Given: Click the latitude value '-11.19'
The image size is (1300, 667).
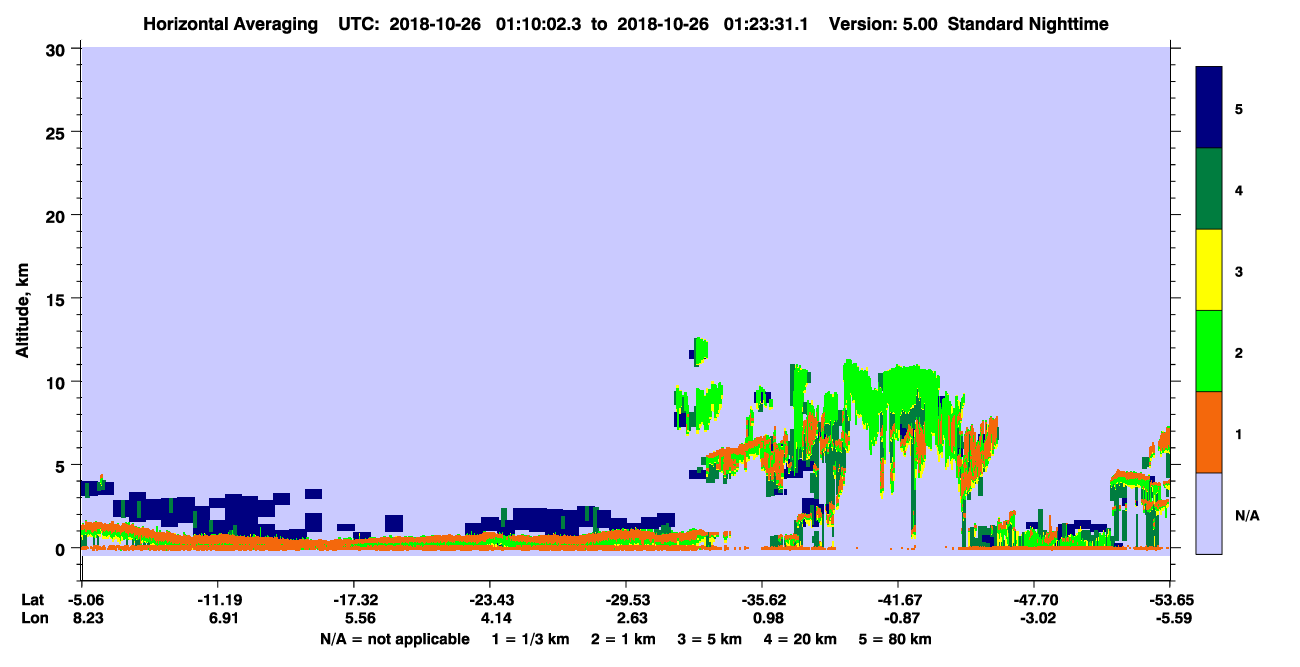Looking at the screenshot, I should pyautogui.click(x=217, y=600).
